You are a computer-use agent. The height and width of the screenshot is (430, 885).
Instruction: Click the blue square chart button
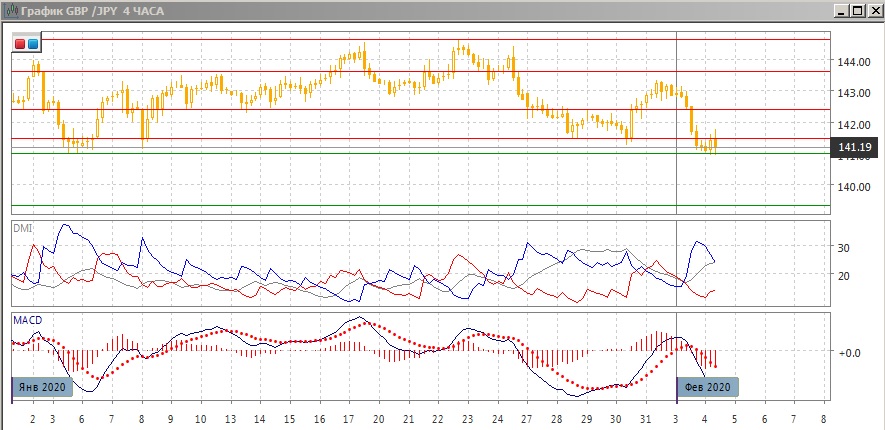click(33, 44)
